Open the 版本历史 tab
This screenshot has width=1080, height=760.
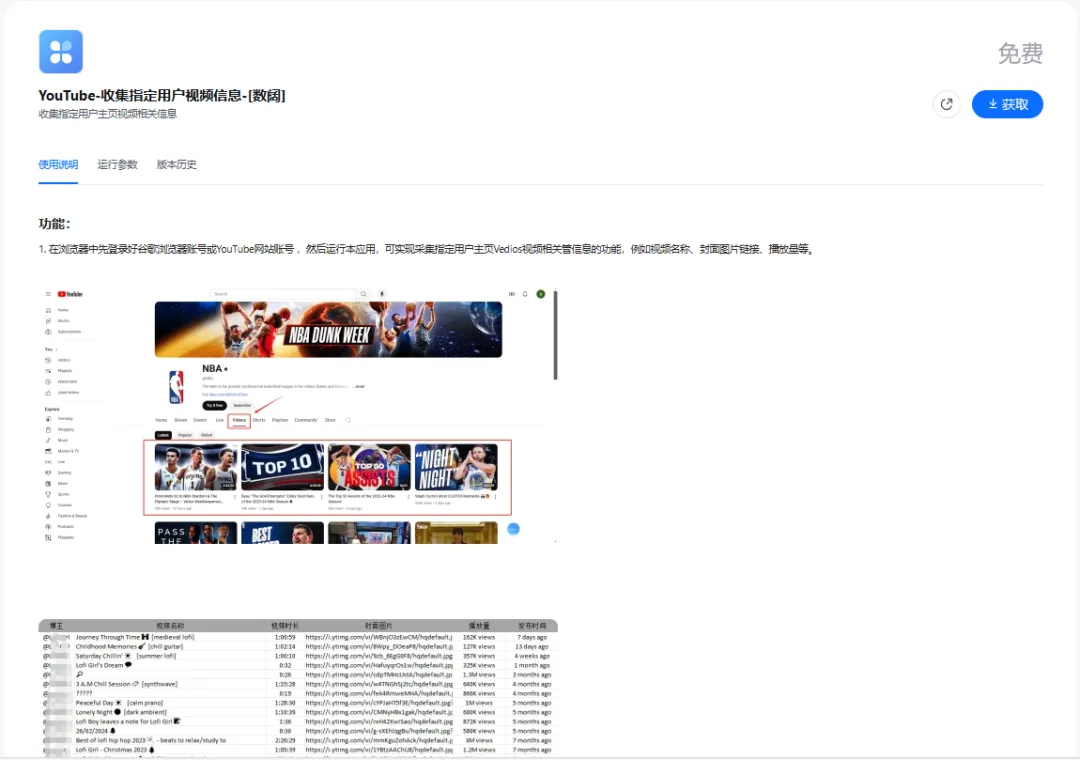click(176, 164)
